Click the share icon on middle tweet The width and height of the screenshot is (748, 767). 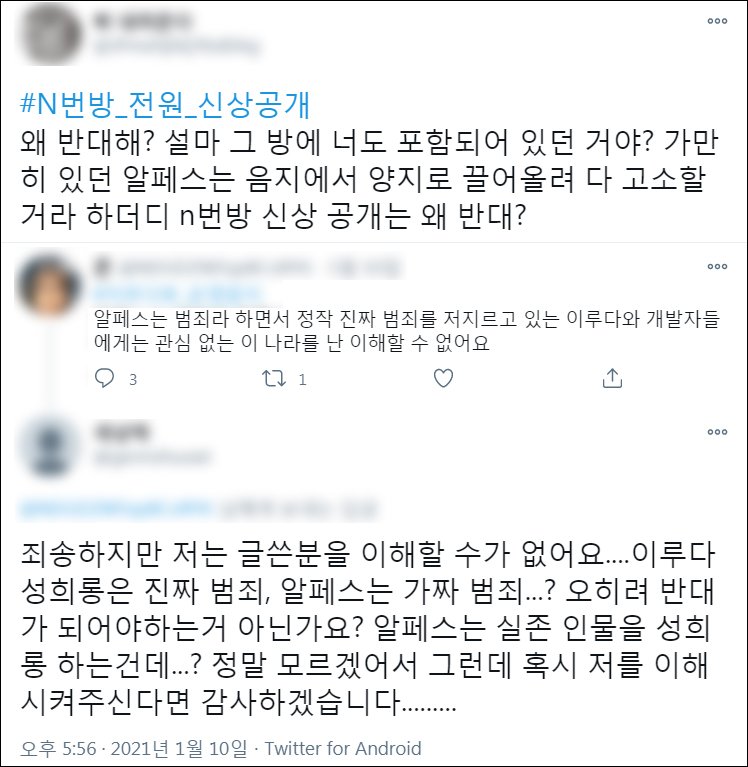(612, 379)
